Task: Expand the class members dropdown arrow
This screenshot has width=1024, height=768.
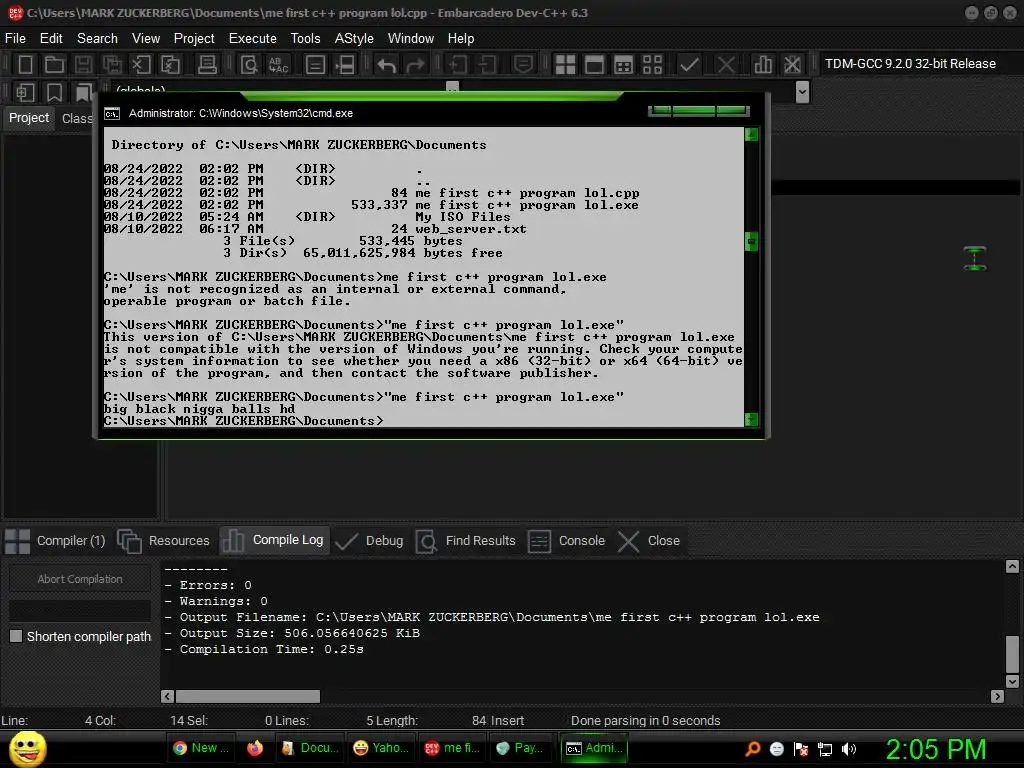Action: 803,92
